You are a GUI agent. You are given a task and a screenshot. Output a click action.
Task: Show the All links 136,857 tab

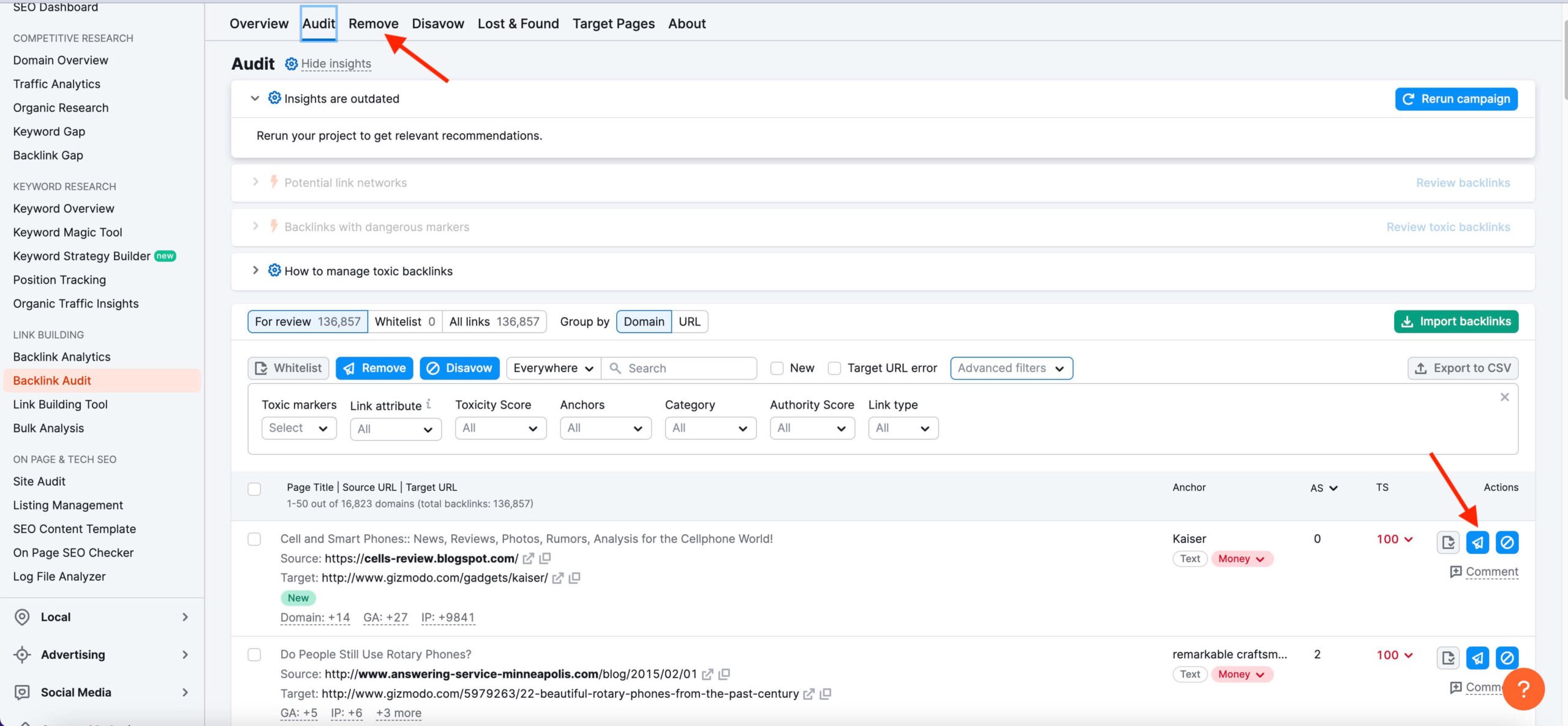pyautogui.click(x=494, y=321)
